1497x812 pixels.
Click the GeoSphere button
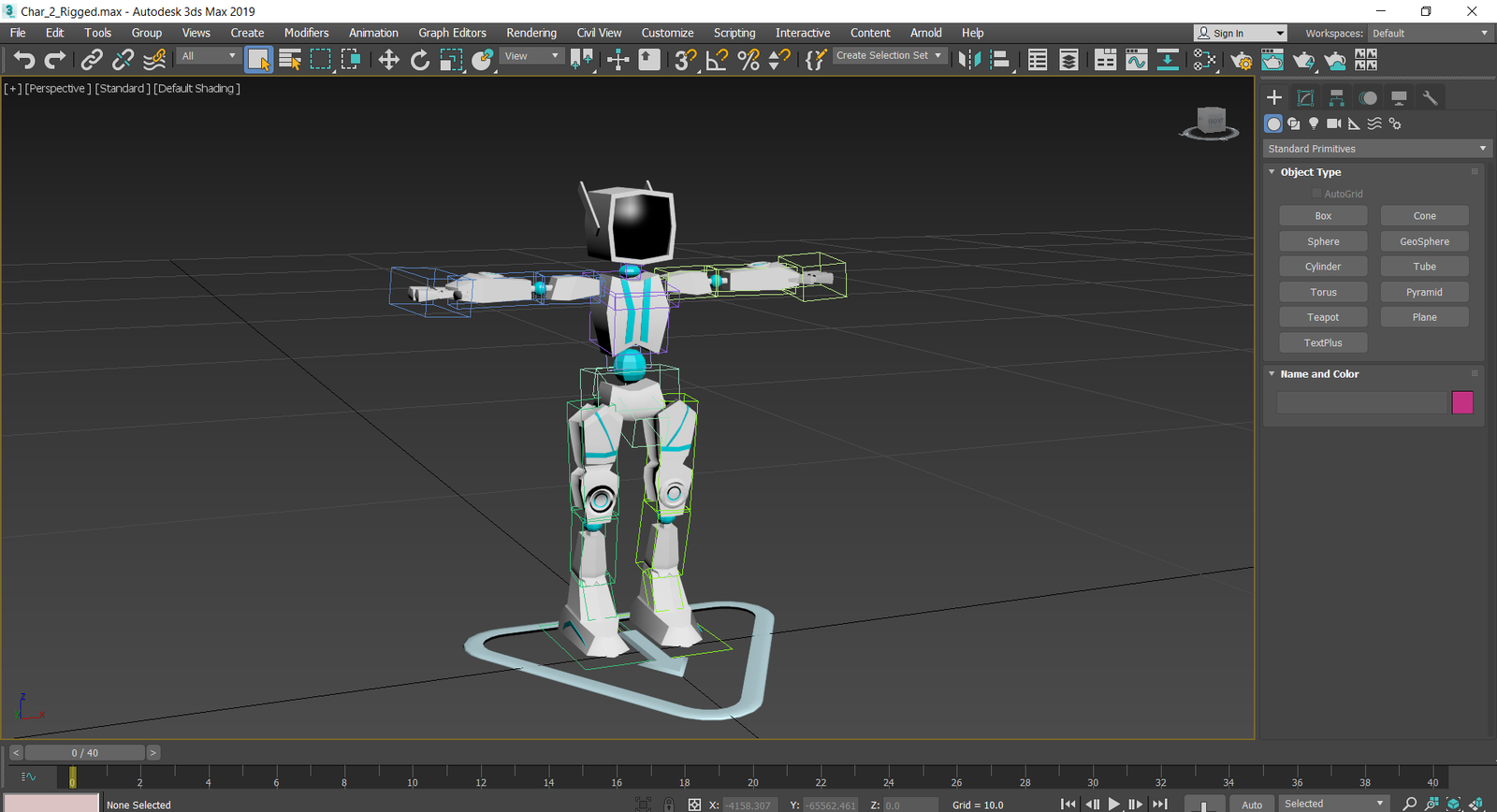[1424, 241]
